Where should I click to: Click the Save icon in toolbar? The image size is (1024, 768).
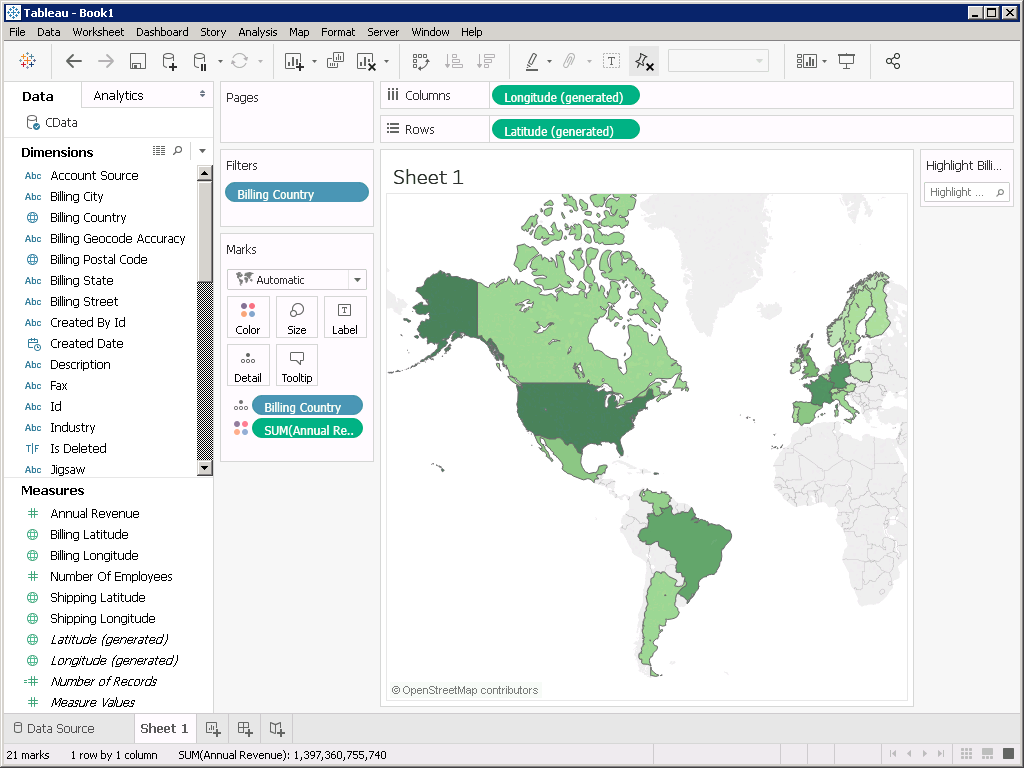(138, 61)
